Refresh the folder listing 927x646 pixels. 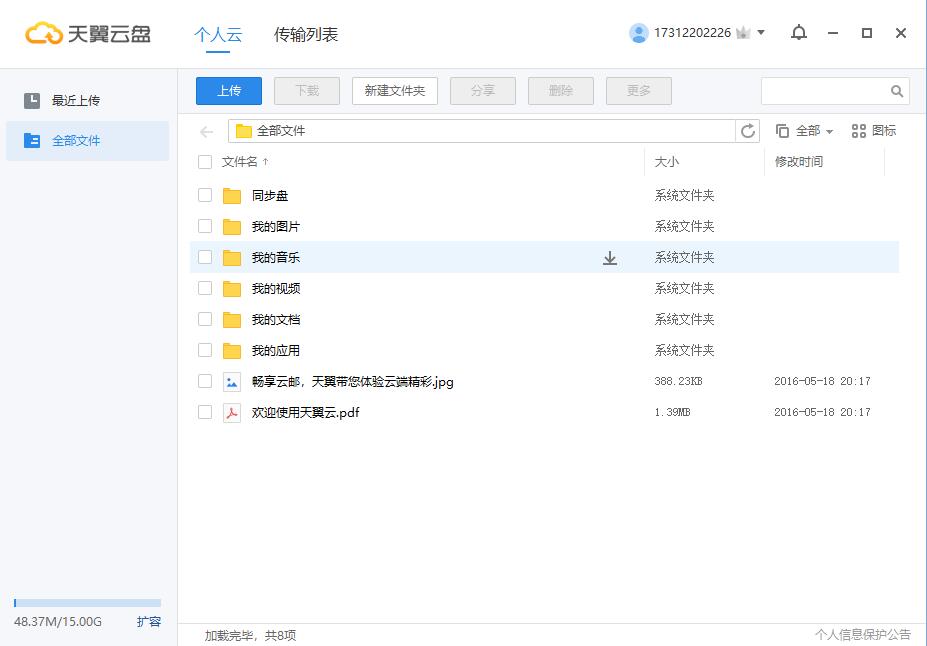[x=748, y=131]
